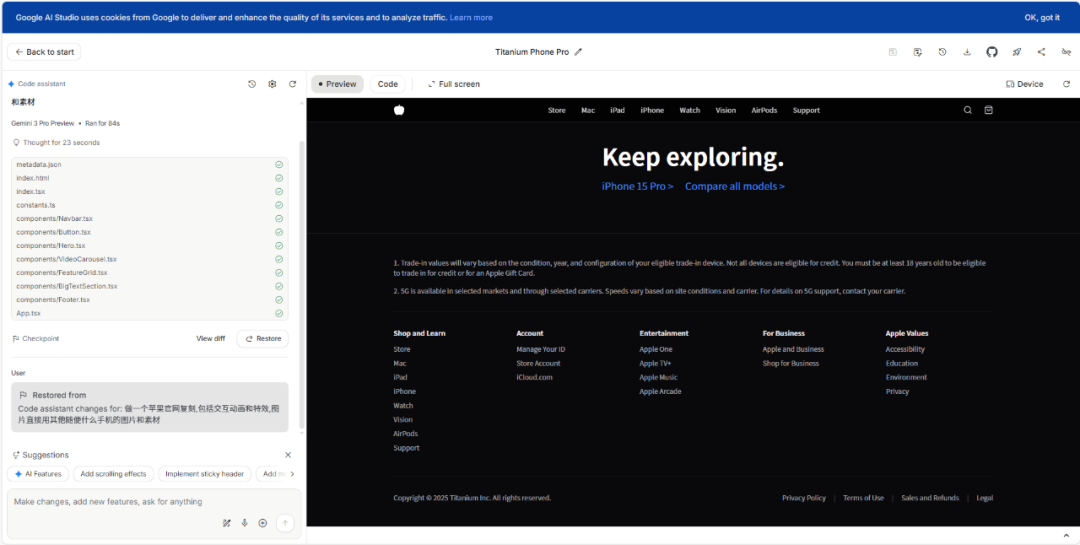Screen dimensions: 1080x545
Task: Toggle Full screen preview mode
Action: point(453,84)
